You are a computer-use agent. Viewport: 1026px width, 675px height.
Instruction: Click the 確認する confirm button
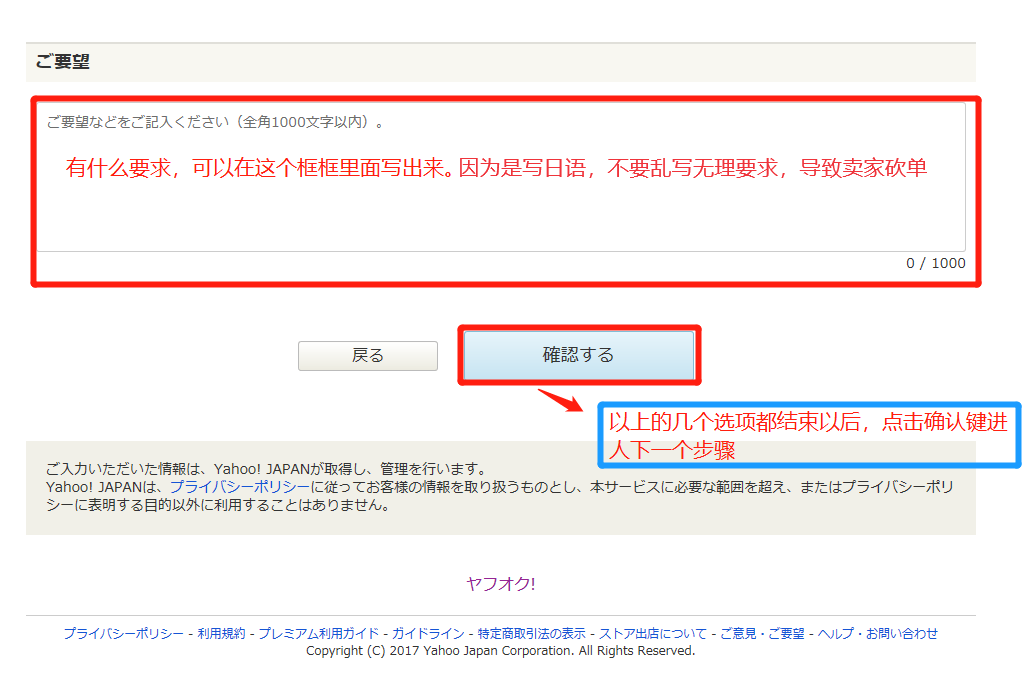(578, 355)
